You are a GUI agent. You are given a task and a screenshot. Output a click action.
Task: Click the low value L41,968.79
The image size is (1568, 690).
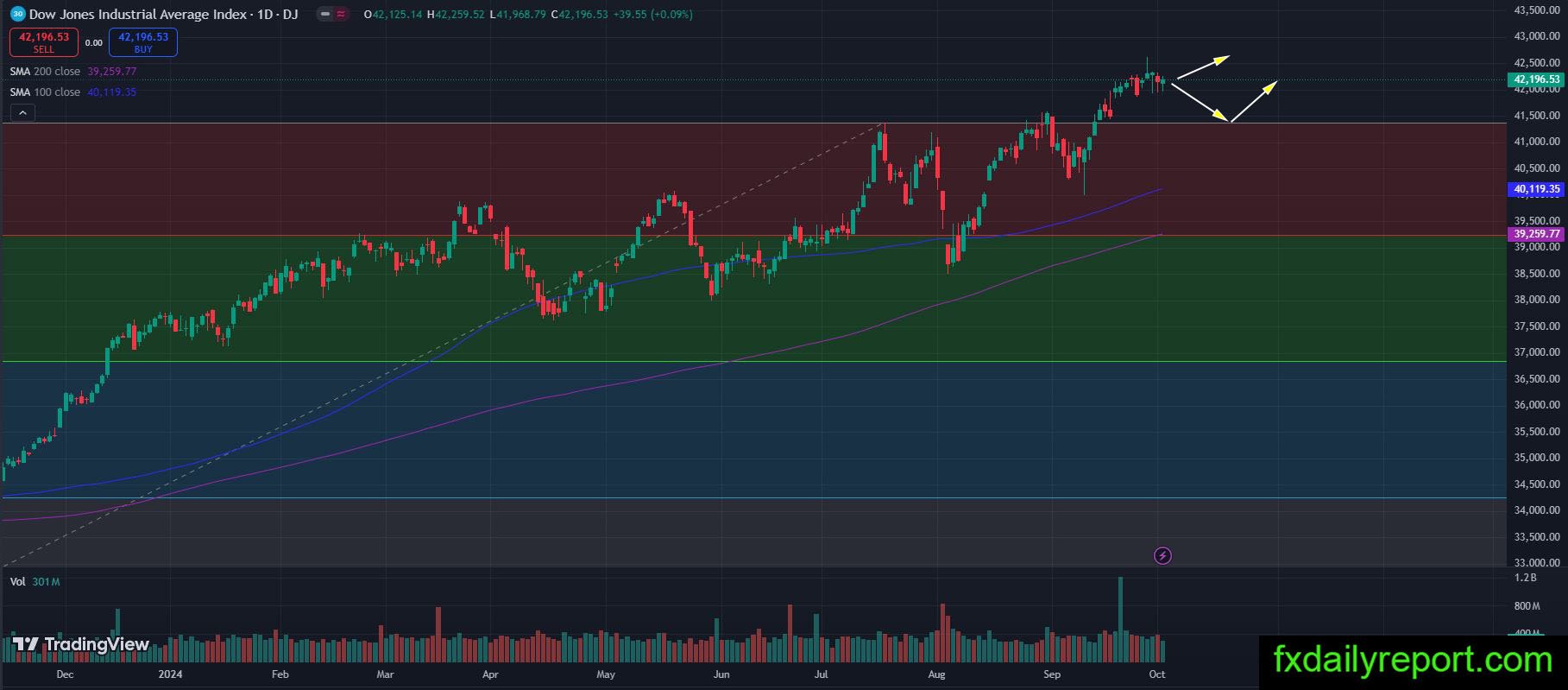pyautogui.click(x=518, y=15)
